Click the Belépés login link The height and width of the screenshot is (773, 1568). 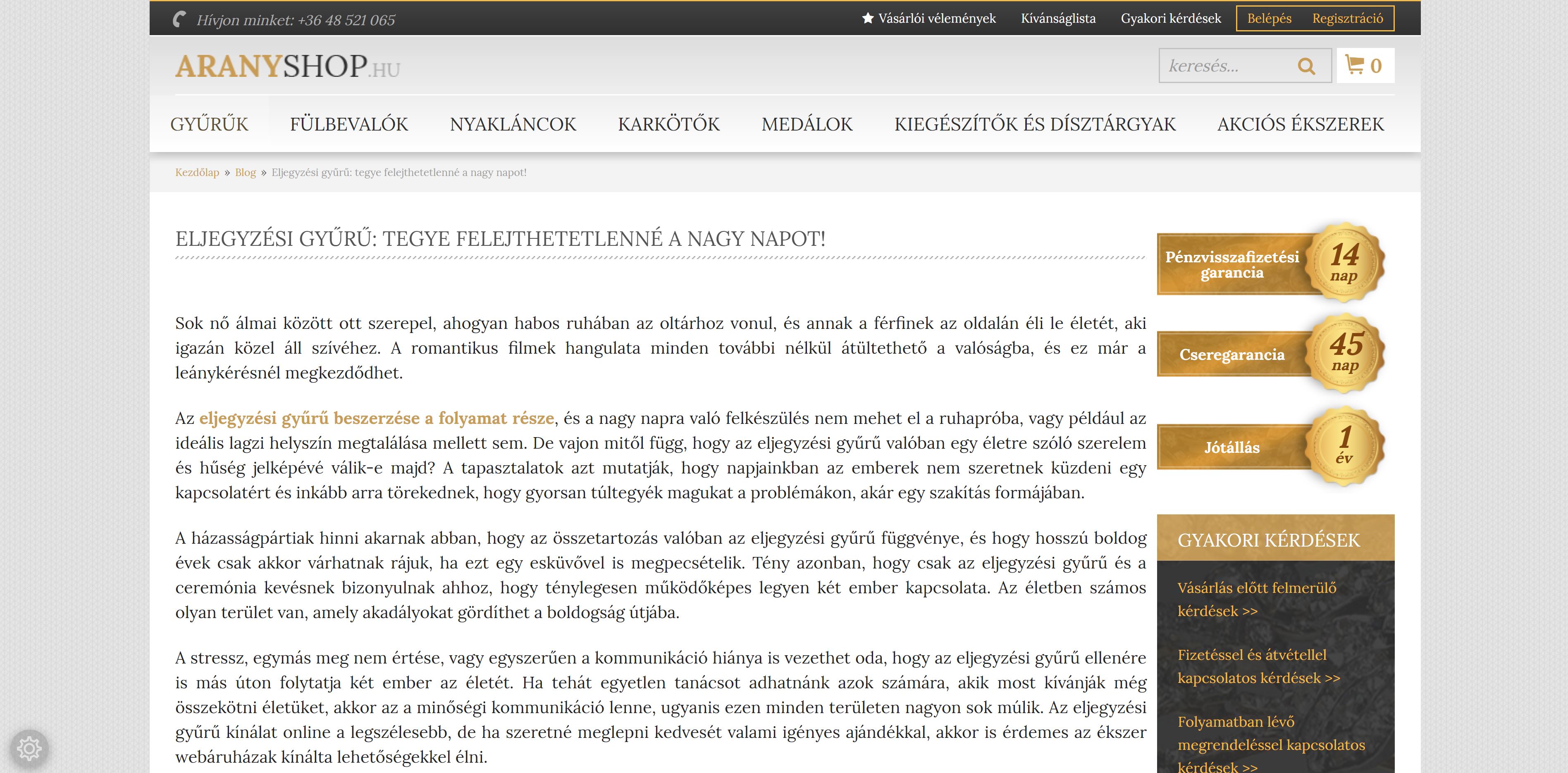pyautogui.click(x=1269, y=18)
